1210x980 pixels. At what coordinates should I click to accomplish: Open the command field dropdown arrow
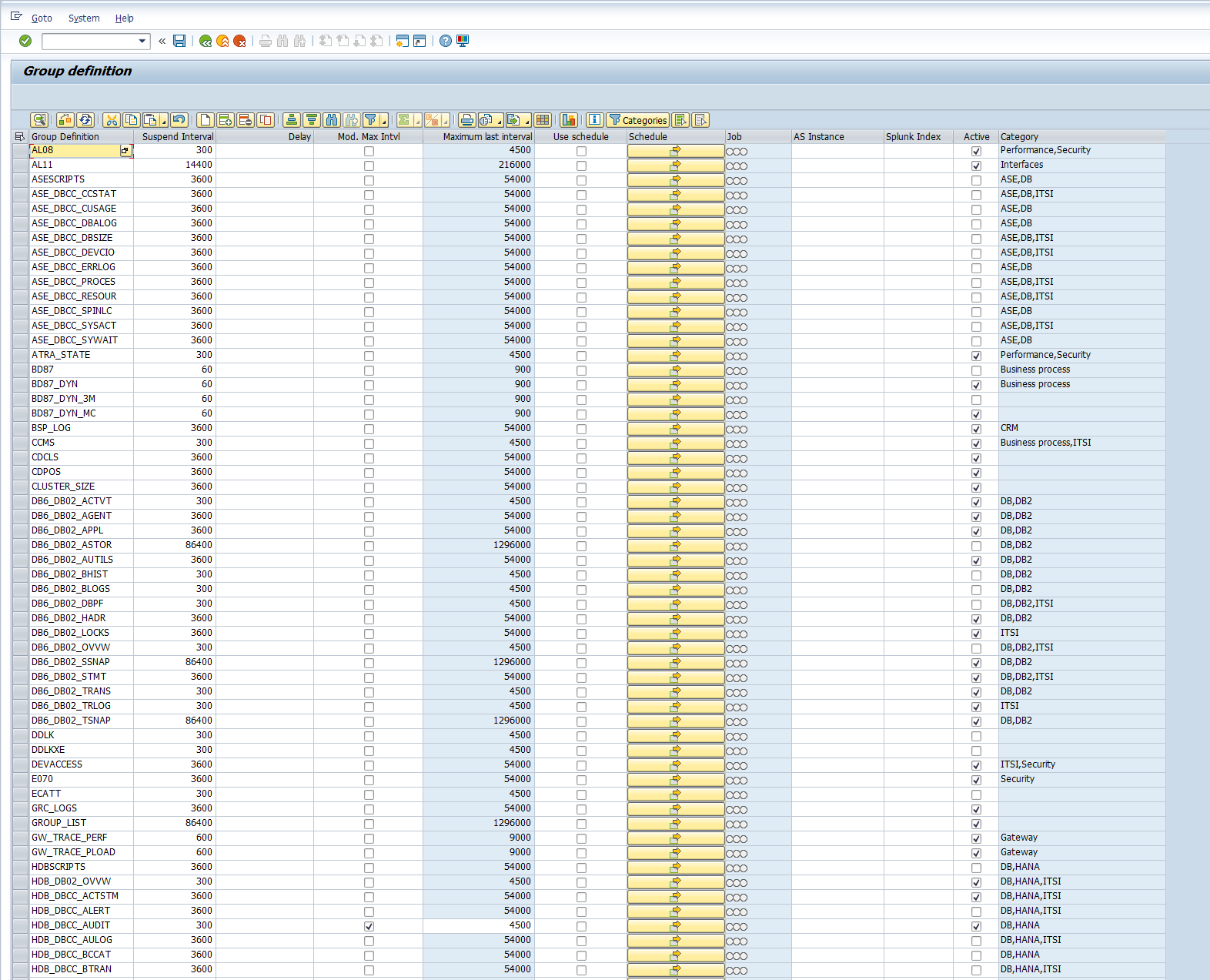[x=142, y=42]
